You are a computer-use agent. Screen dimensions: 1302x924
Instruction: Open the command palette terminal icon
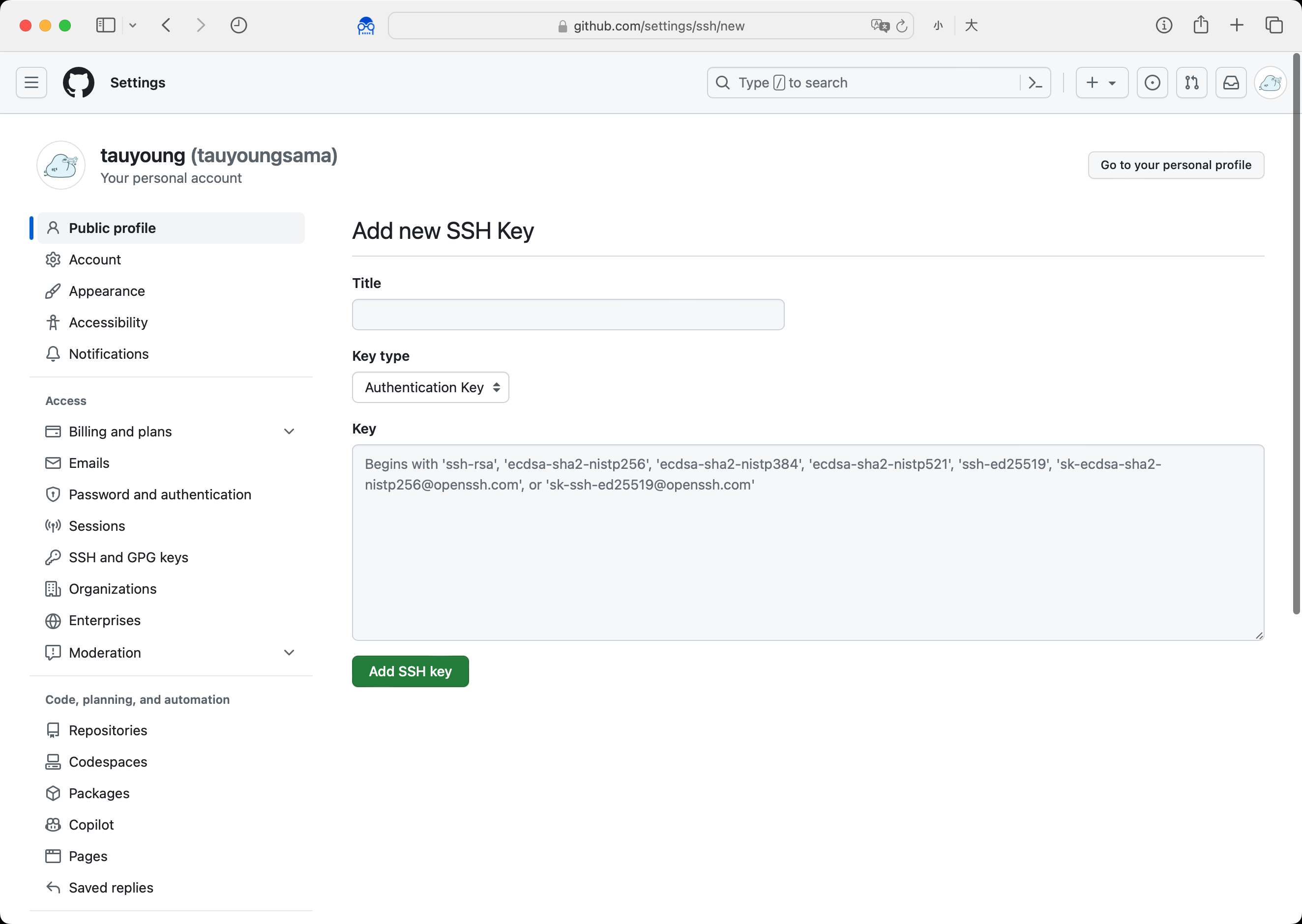[1035, 83]
